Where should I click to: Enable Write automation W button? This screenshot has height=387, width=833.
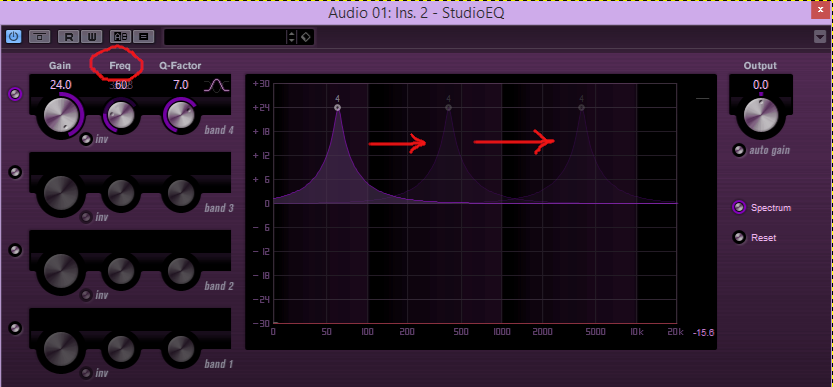[x=91, y=37]
